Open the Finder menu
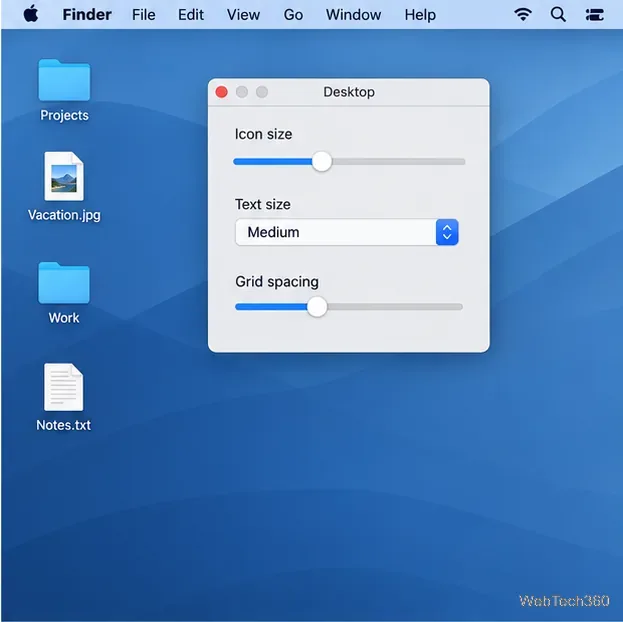 point(87,15)
